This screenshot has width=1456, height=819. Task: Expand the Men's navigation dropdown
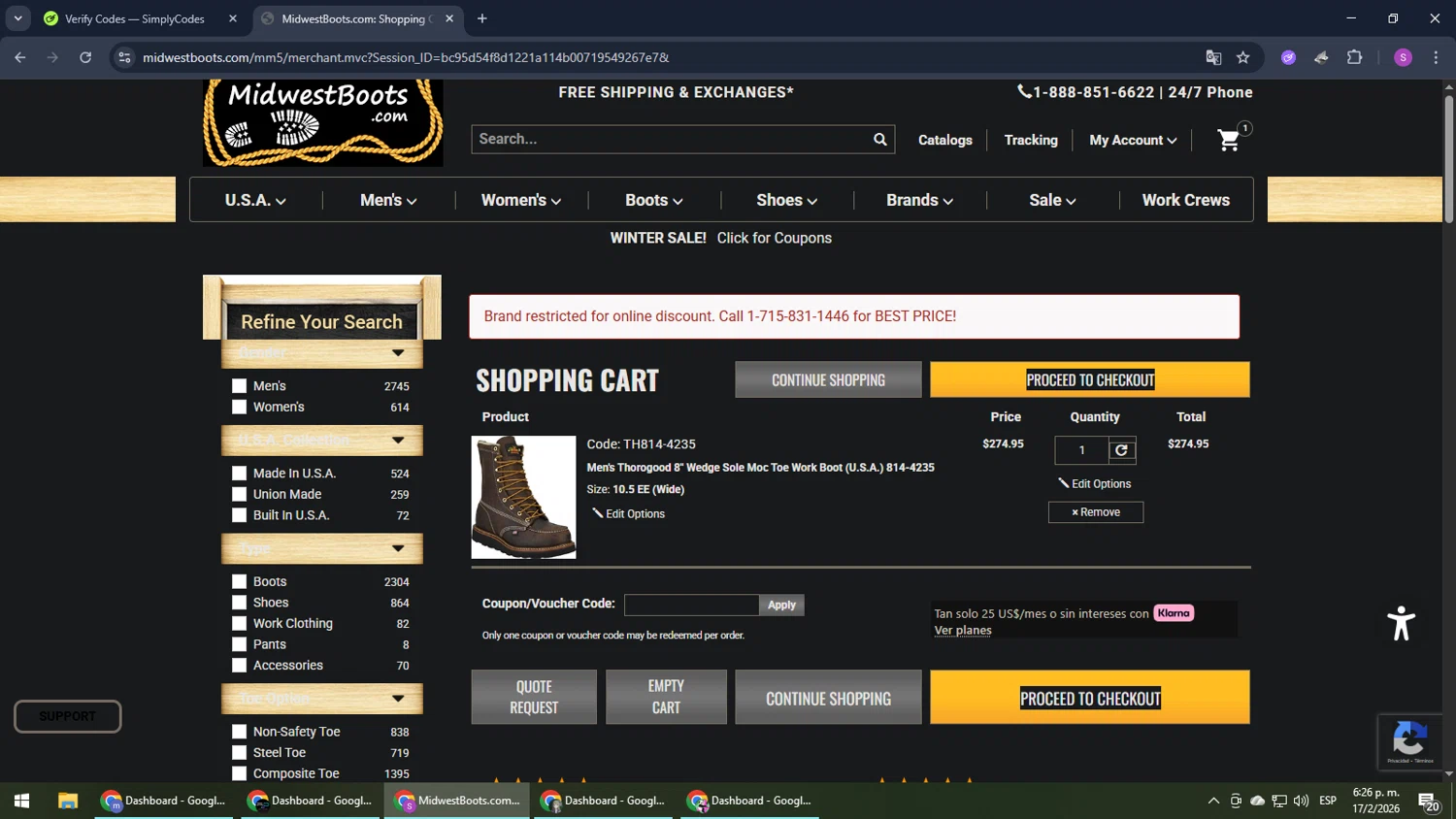tap(388, 200)
